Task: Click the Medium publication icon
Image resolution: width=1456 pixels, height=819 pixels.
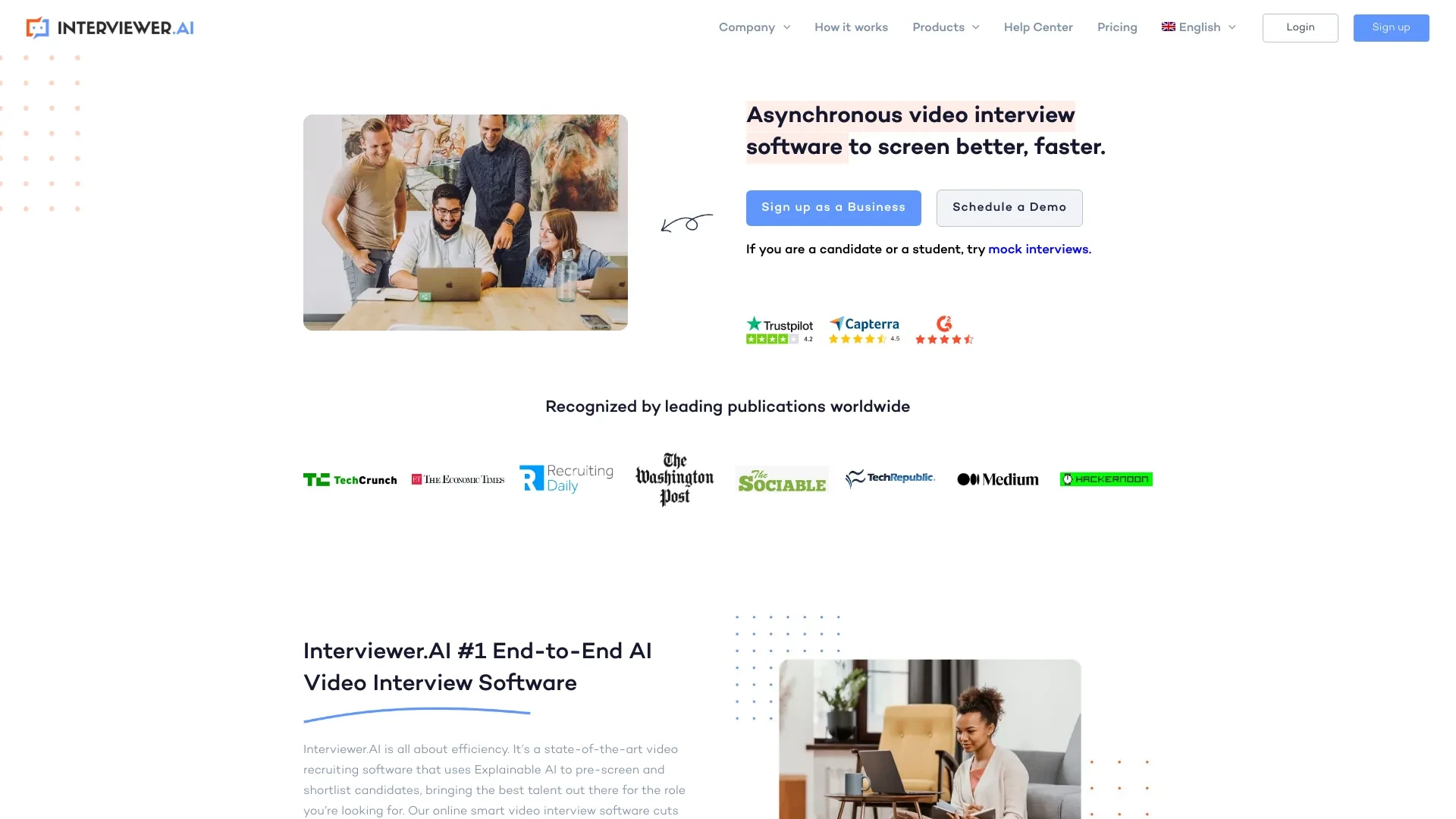Action: click(x=998, y=479)
